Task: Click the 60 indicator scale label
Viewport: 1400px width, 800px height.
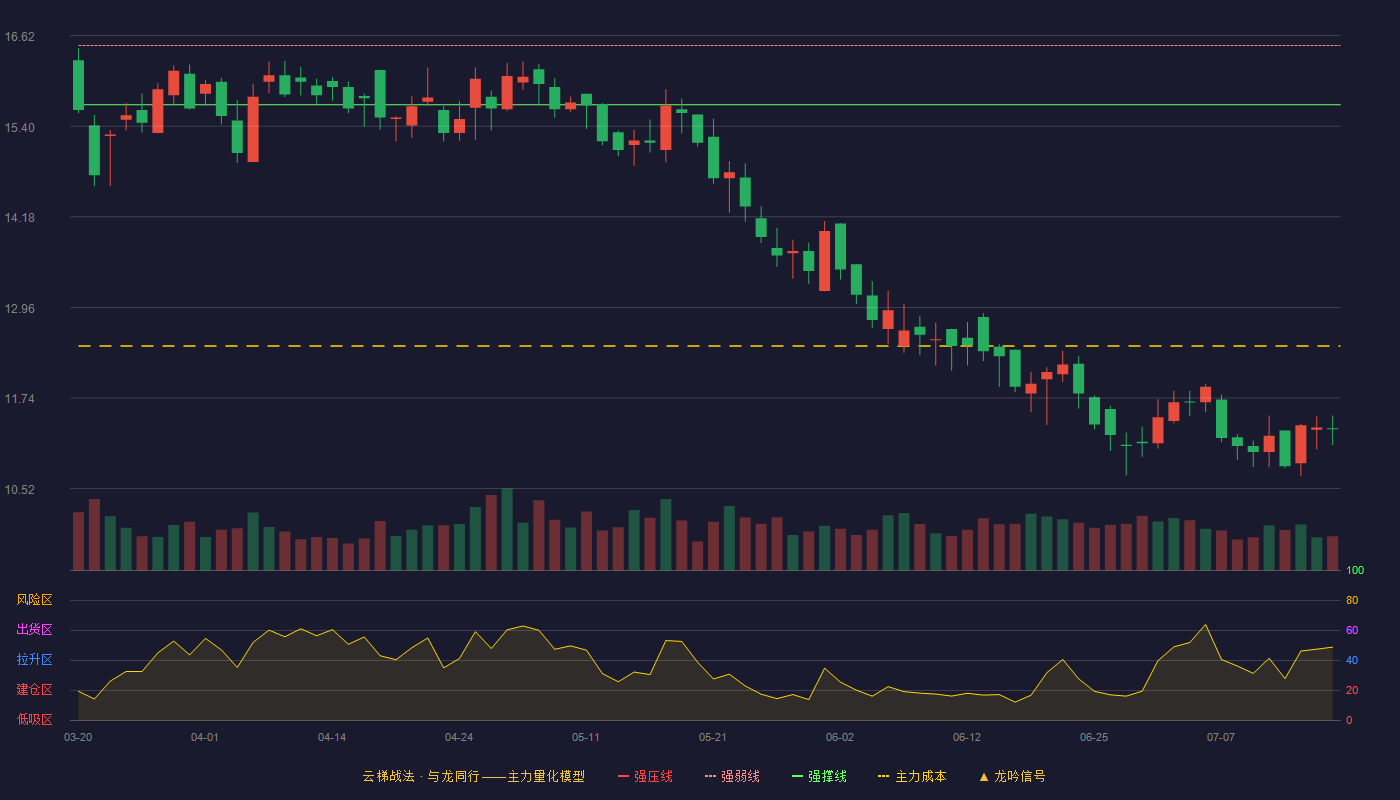Action: tap(1352, 630)
